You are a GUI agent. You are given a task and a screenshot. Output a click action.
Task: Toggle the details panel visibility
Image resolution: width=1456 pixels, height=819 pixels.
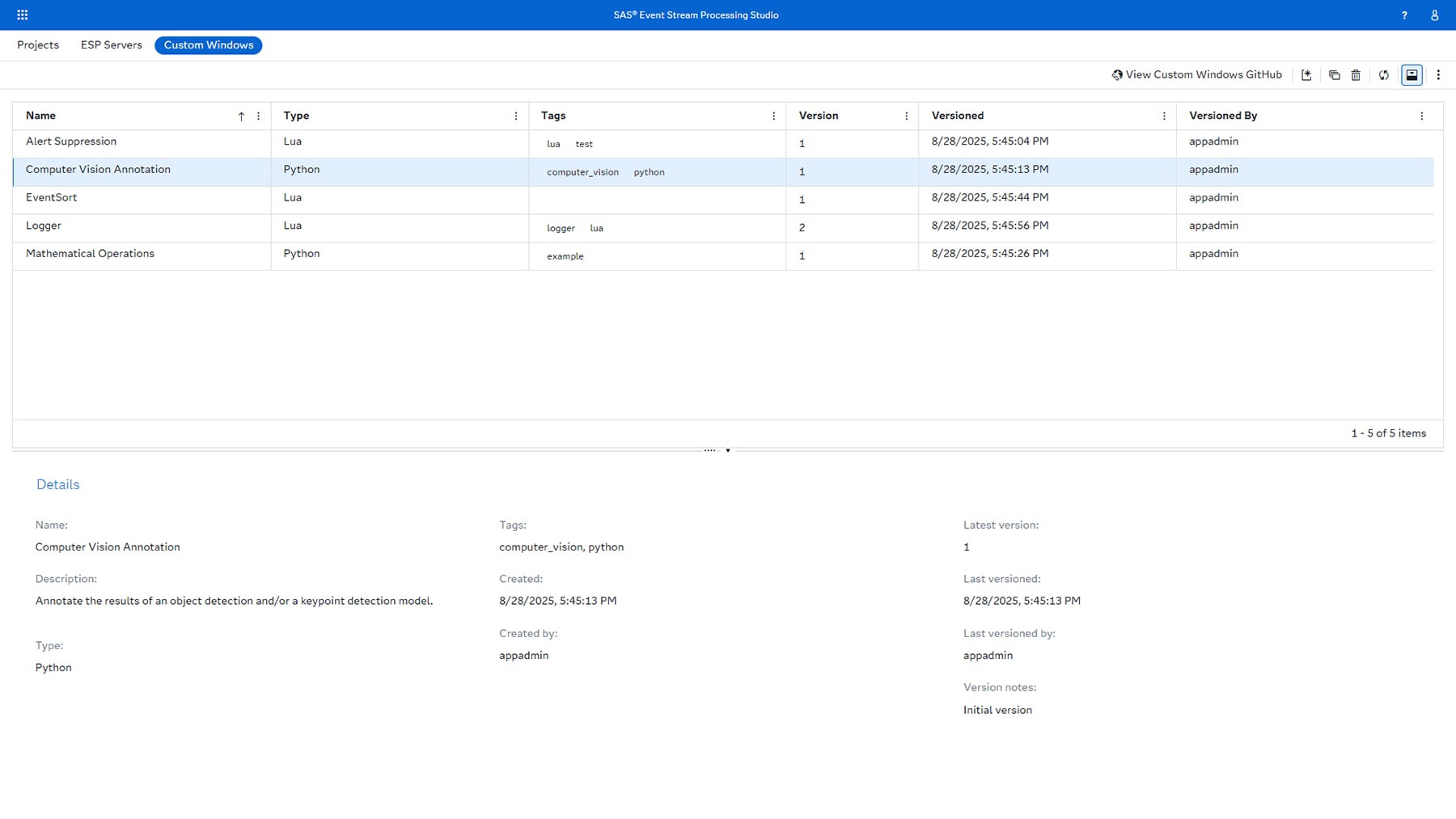point(1412,74)
